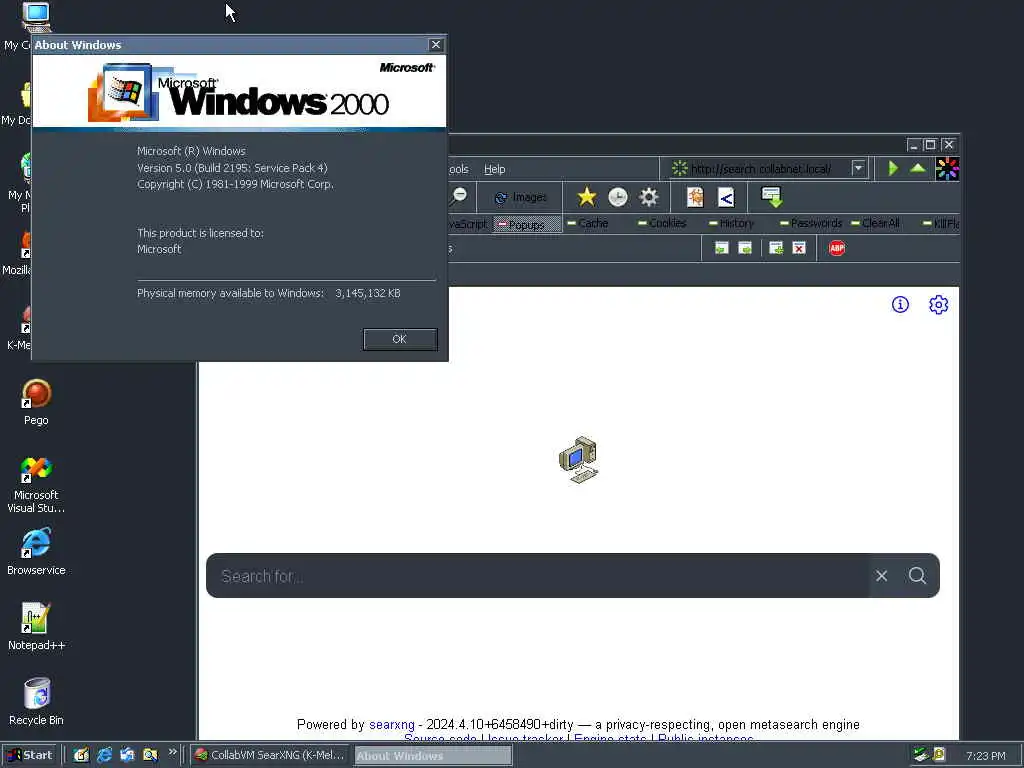Open the searxng link in footer
Screen dimensions: 1024x768
(392, 724)
